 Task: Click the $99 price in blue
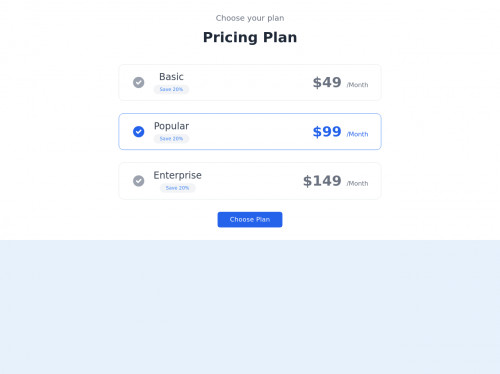327,132
